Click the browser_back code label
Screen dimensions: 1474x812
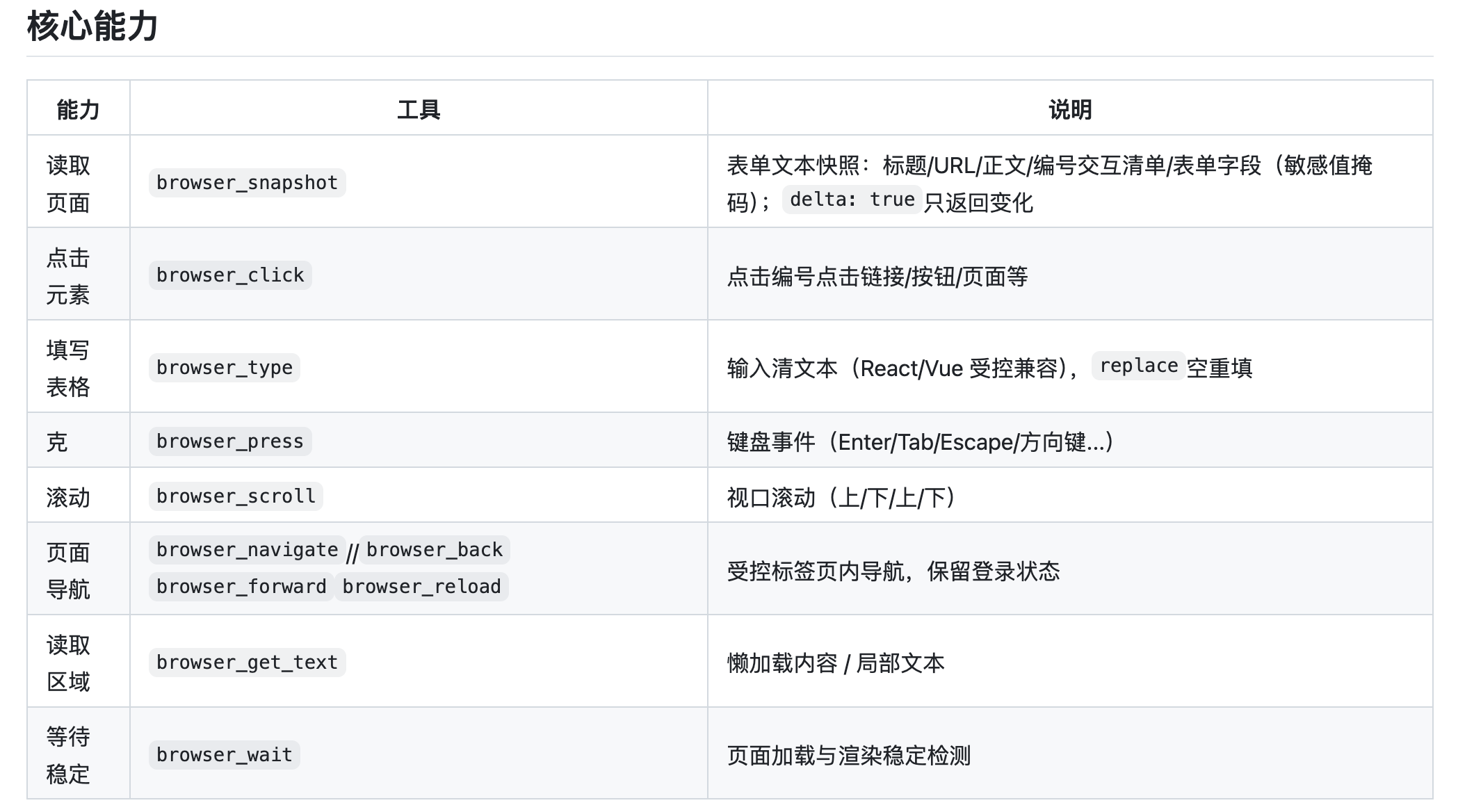point(435,550)
